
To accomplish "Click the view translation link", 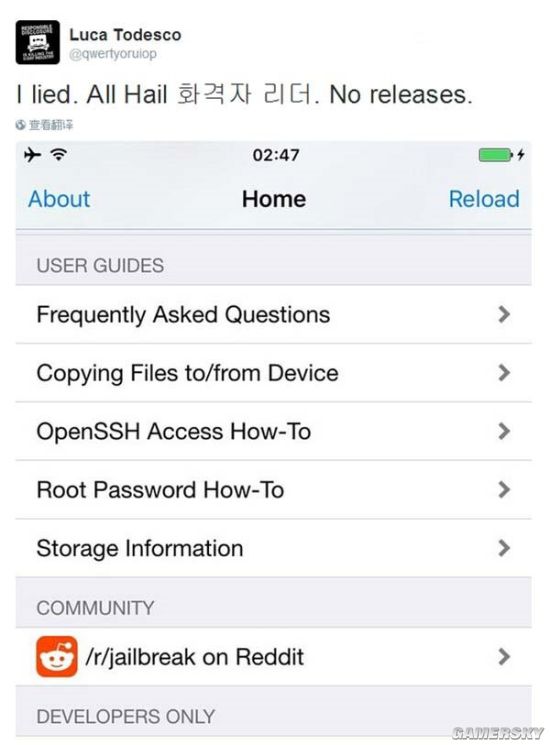I will [x=51, y=125].
